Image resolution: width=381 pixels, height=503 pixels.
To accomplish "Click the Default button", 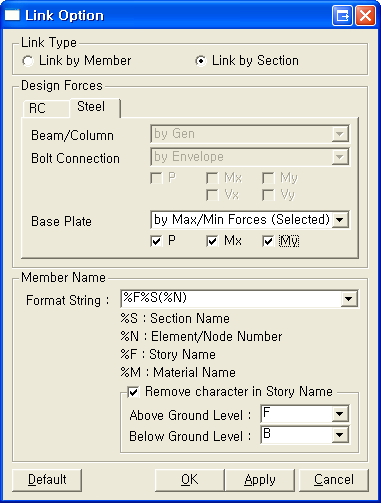I will 47,480.
